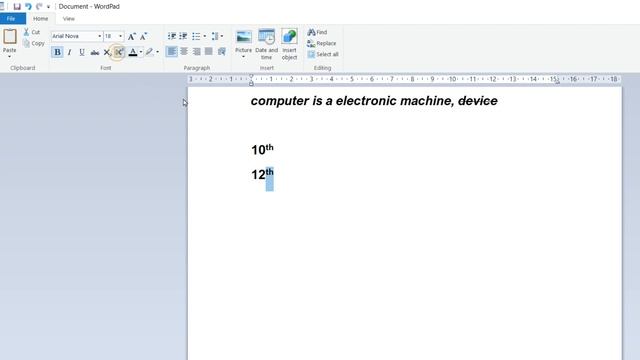Open the font family dropdown arrow

point(100,36)
